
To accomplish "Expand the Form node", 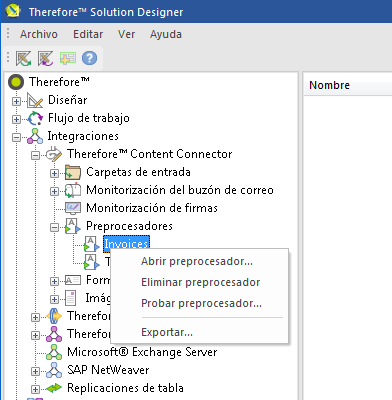I will click(x=54, y=281).
